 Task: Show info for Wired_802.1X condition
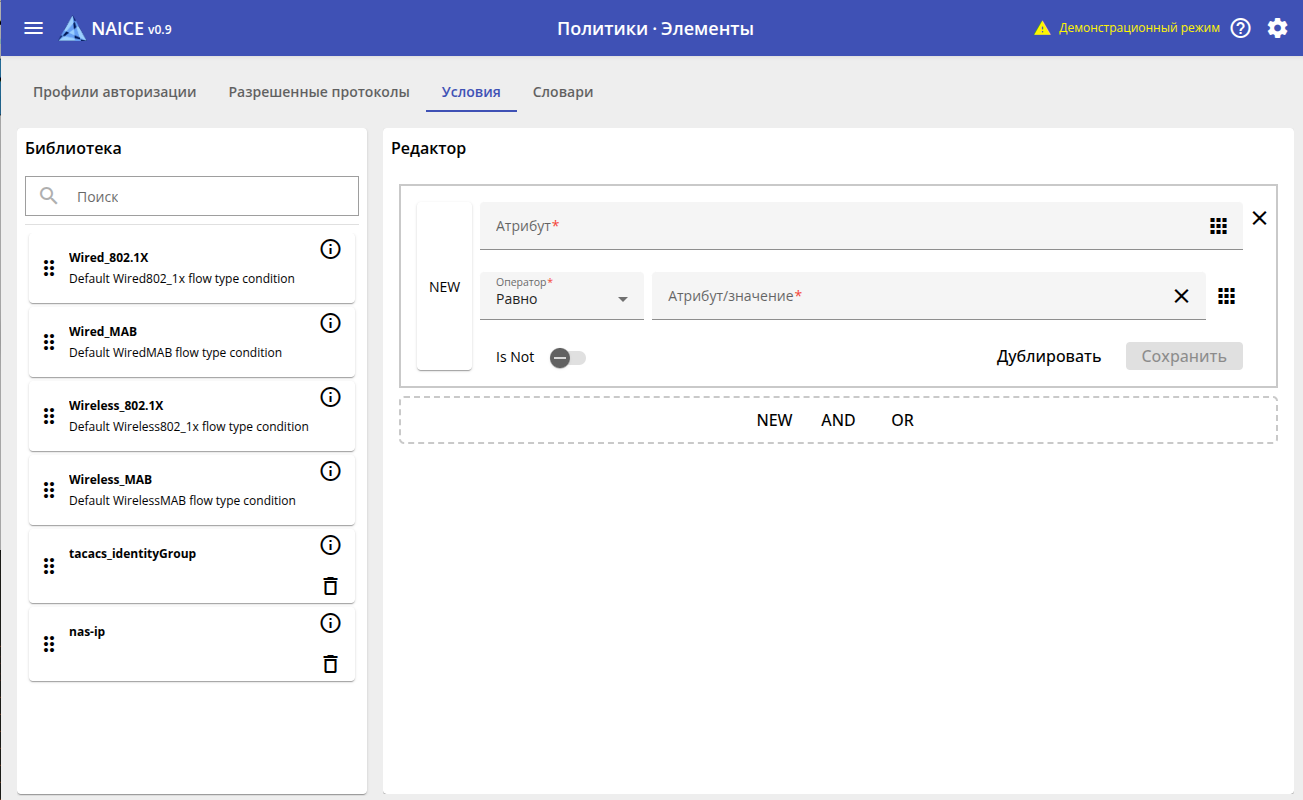330,249
